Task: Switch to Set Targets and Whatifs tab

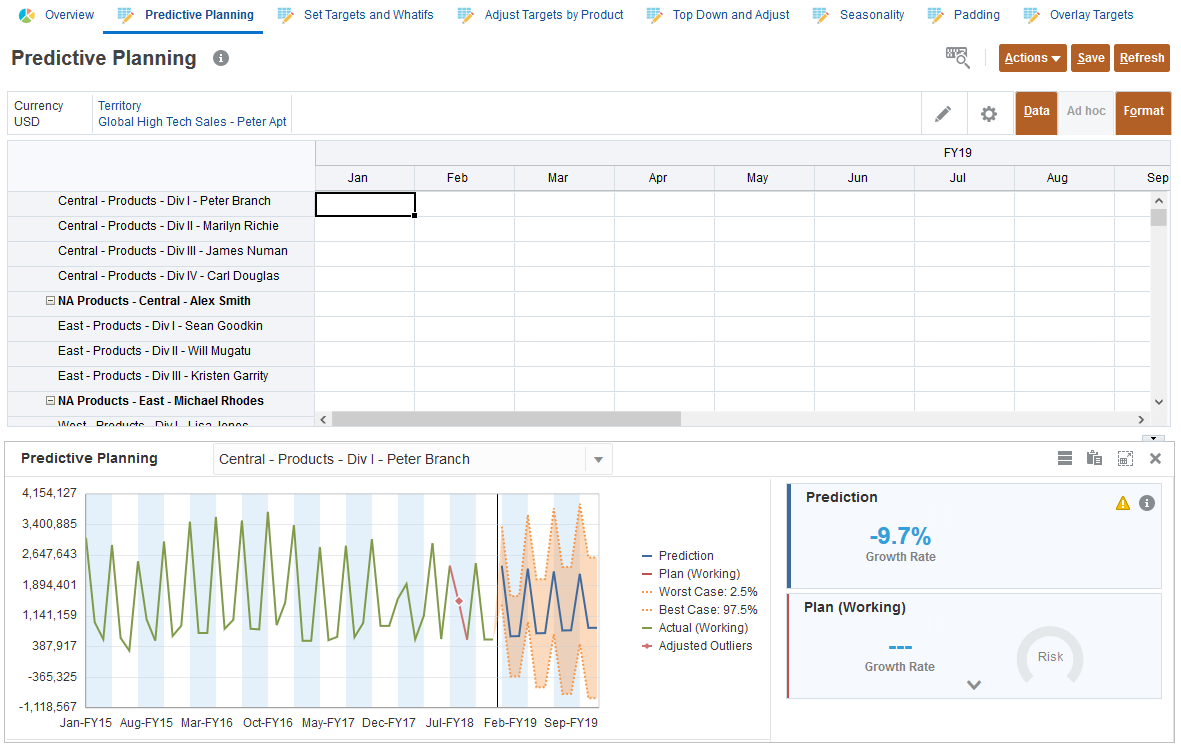Action: click(356, 15)
